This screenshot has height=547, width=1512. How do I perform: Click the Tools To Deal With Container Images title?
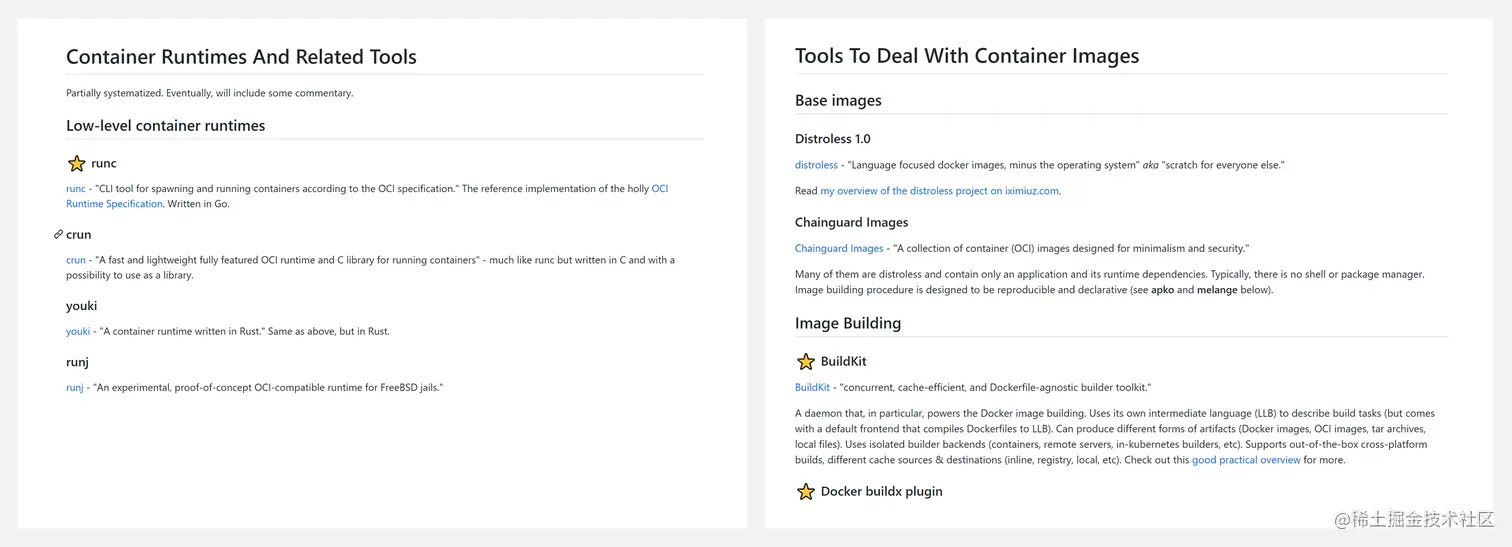click(966, 56)
